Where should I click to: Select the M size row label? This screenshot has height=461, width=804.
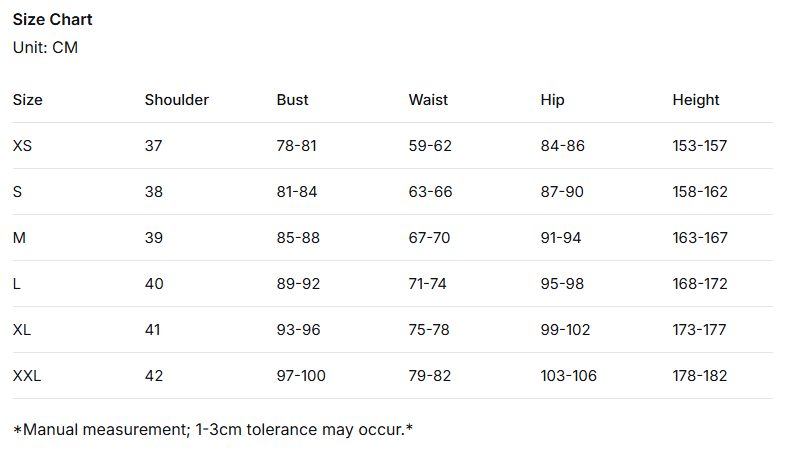[19, 238]
